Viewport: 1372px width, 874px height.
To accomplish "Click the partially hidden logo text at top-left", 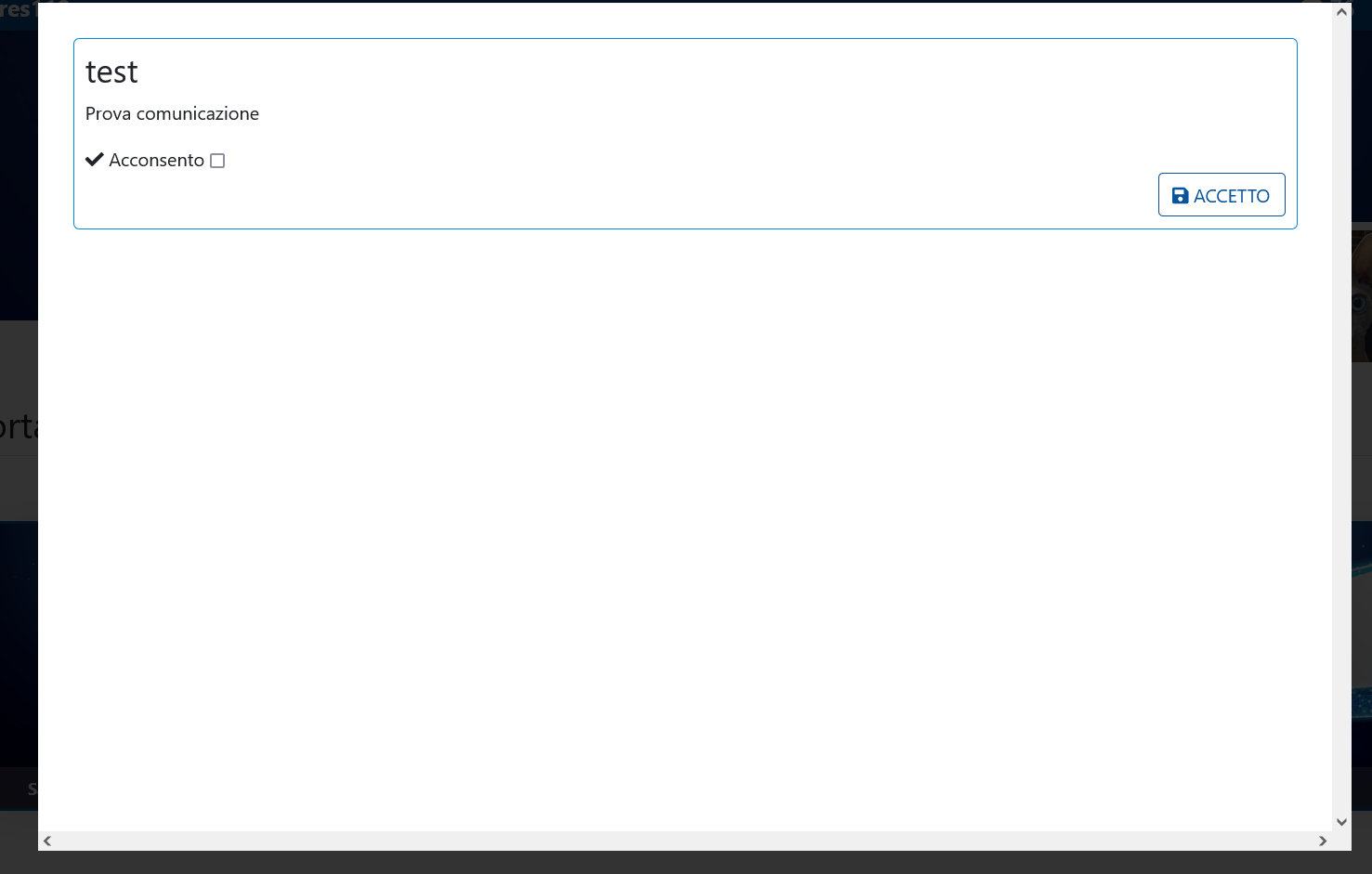I will tap(17, 10).
